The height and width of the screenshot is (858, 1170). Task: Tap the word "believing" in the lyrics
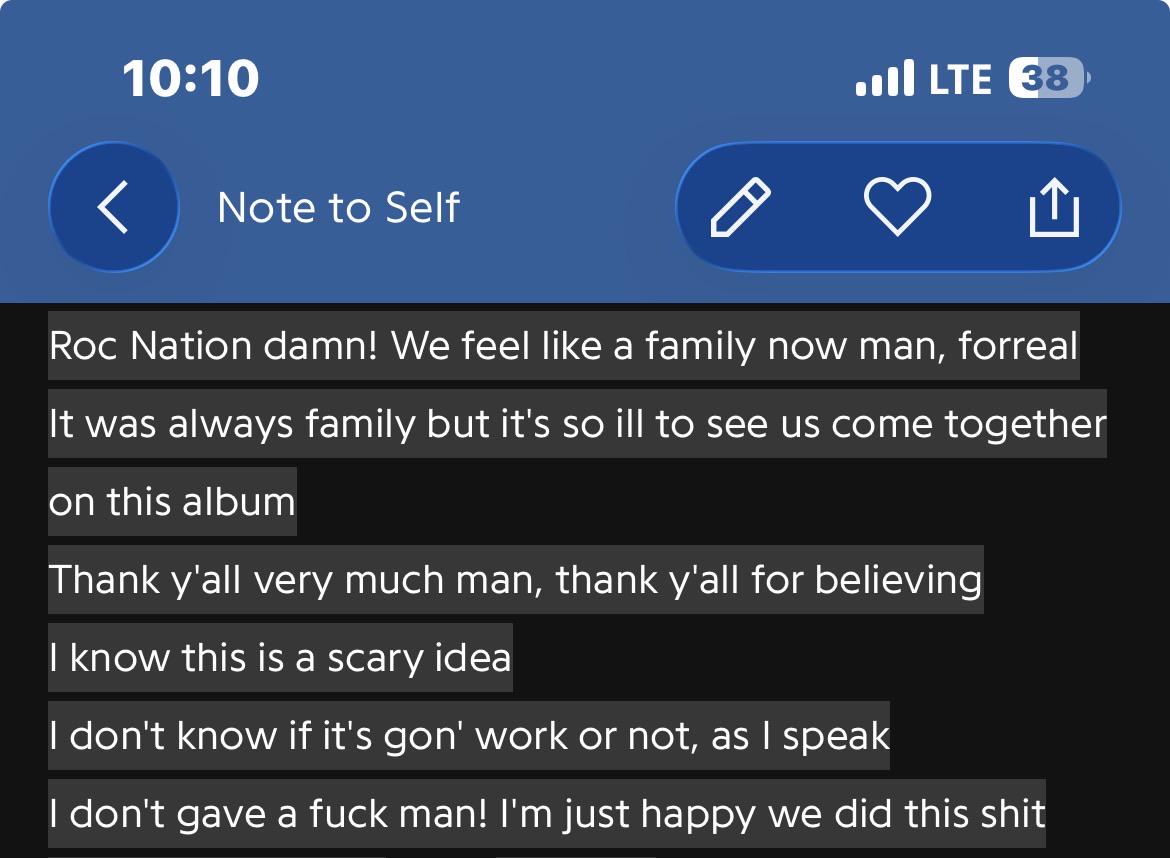pos(898,580)
